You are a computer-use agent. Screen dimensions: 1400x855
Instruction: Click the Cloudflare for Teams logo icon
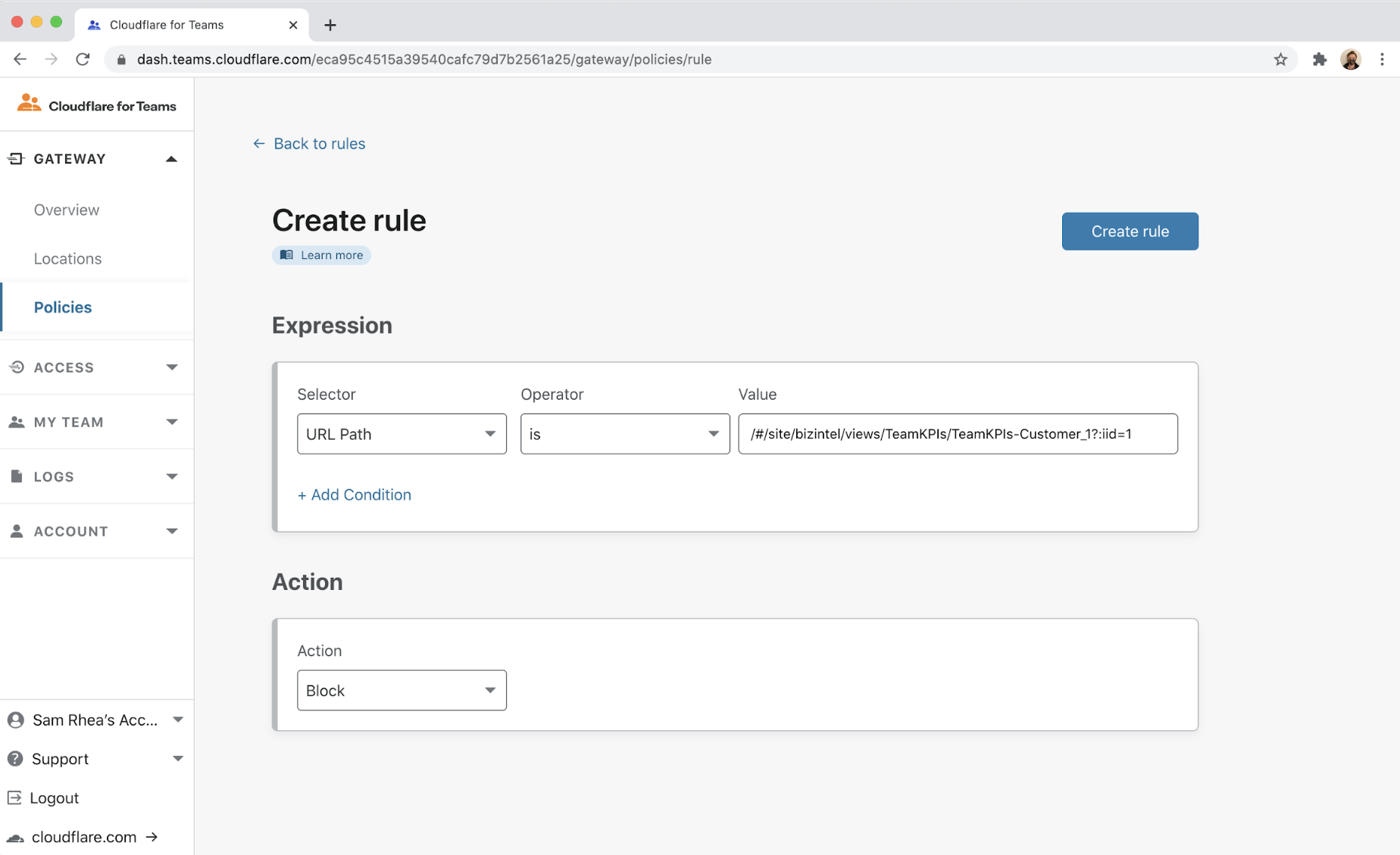[29, 104]
